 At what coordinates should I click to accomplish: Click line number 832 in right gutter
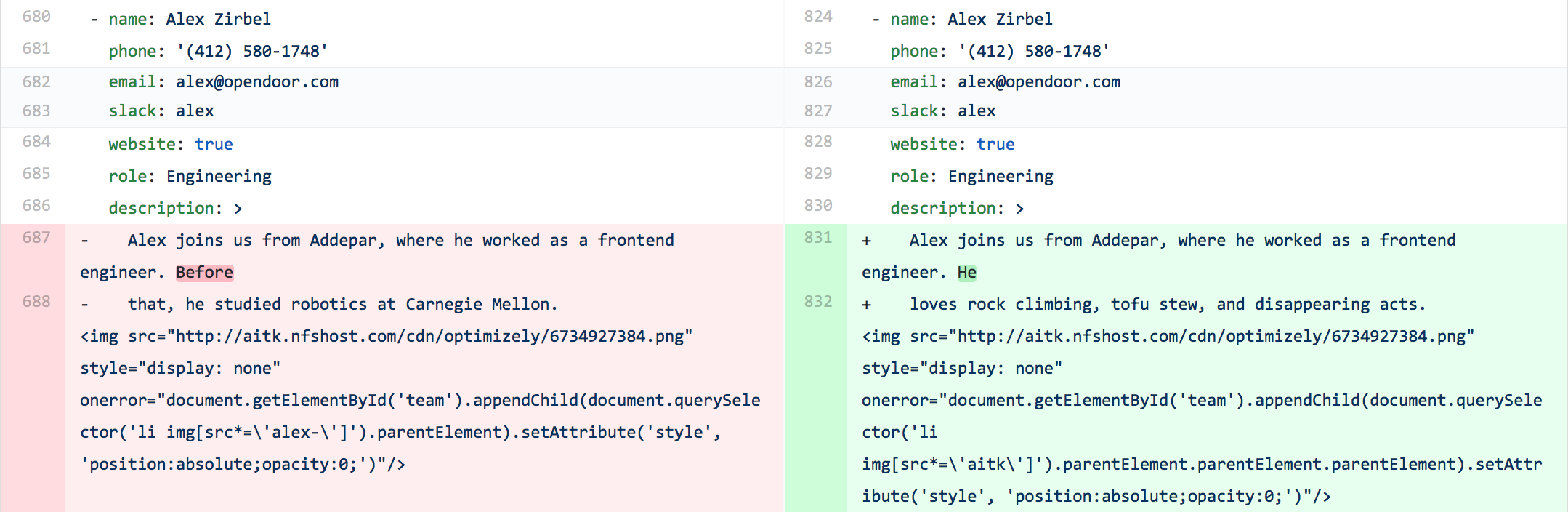(x=817, y=302)
